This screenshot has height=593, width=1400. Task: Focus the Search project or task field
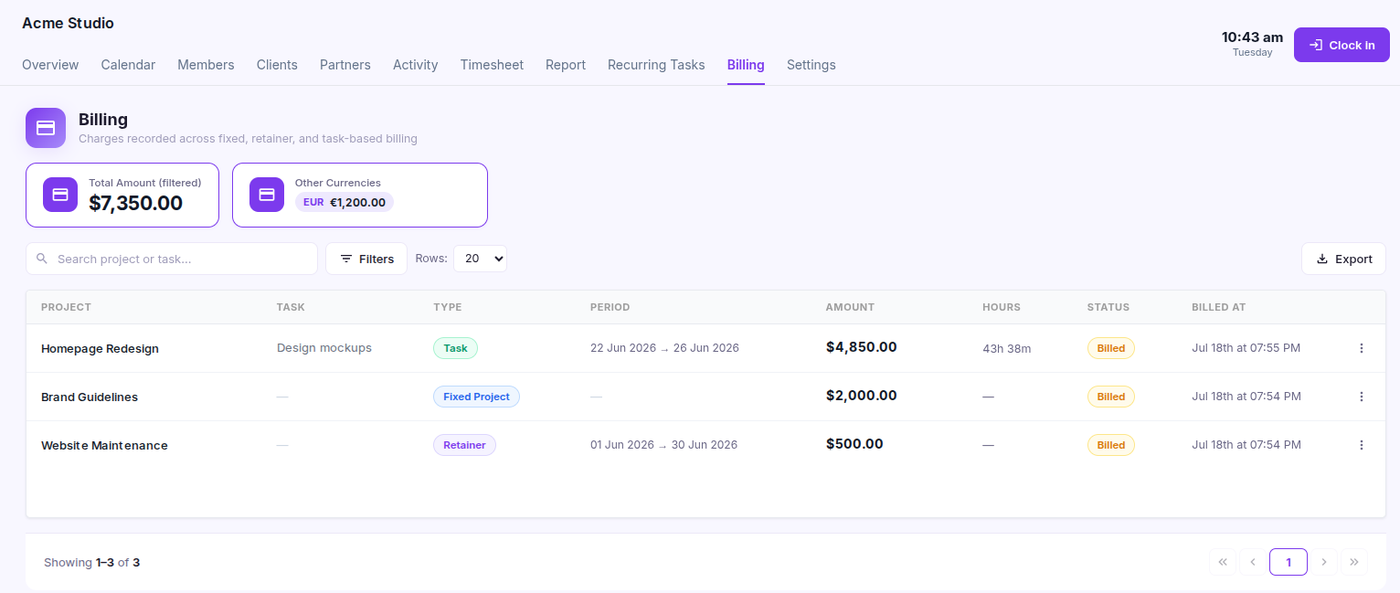pos(172,259)
